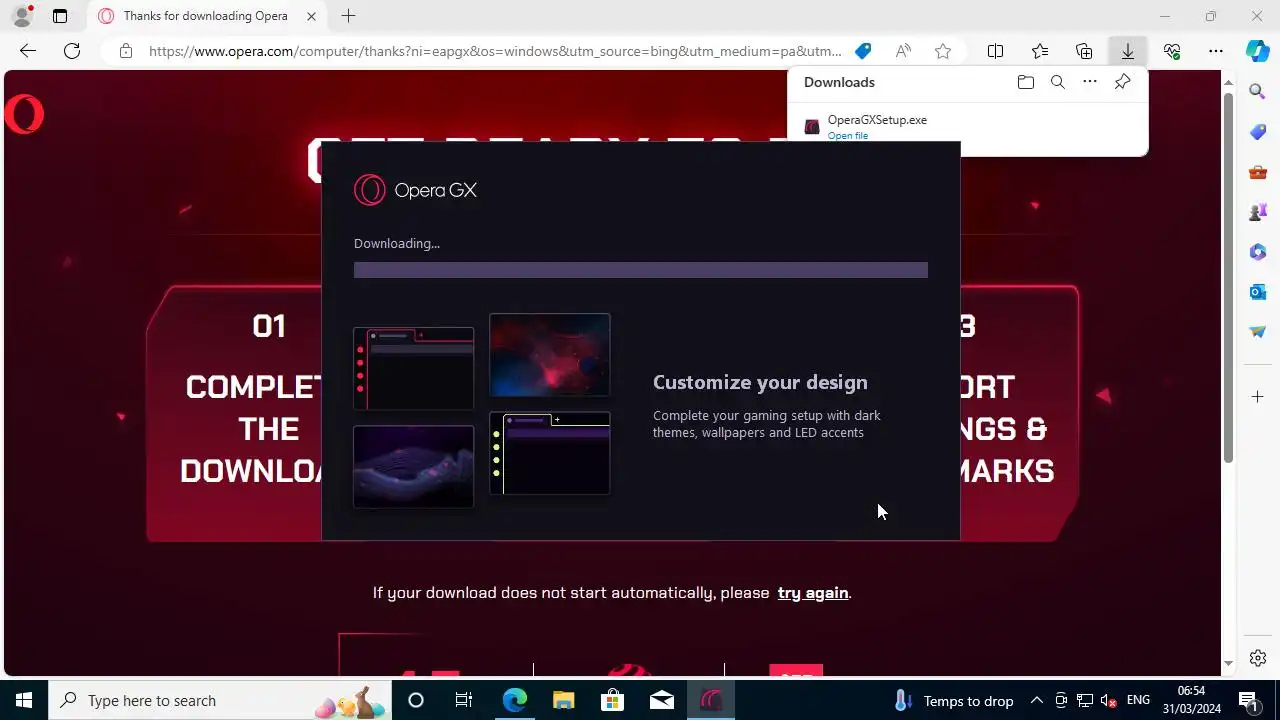The width and height of the screenshot is (1280, 720).
Task: Open Mail app from taskbar
Action: click(x=662, y=700)
